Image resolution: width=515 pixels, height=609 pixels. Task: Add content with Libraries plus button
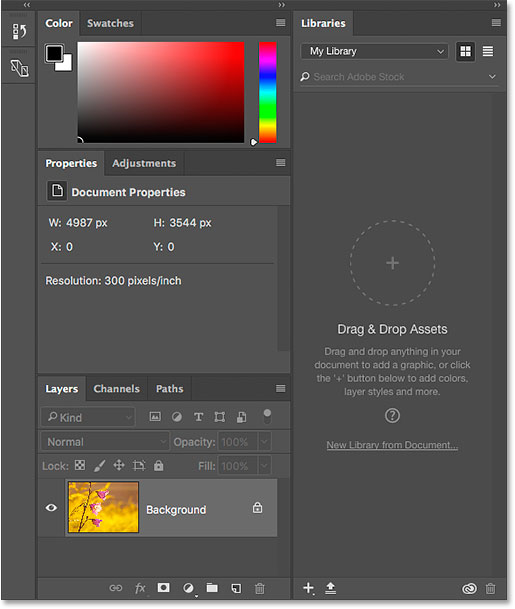tap(308, 588)
